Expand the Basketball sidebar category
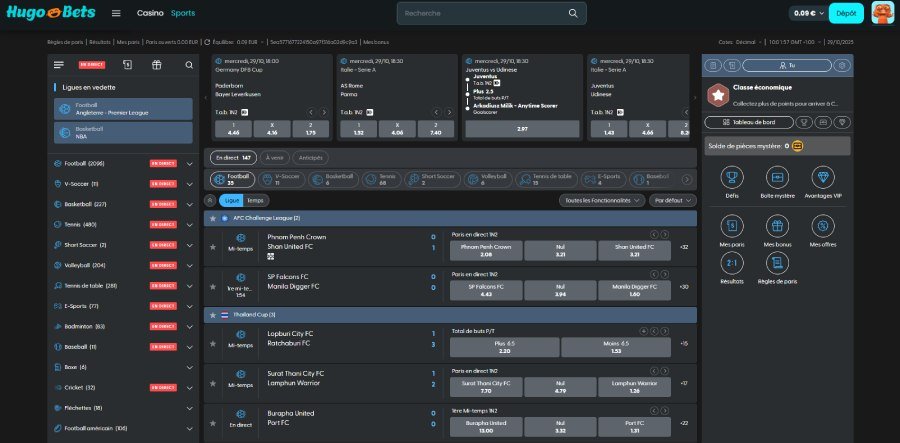Screen dimensions: 900x443 [189, 204]
